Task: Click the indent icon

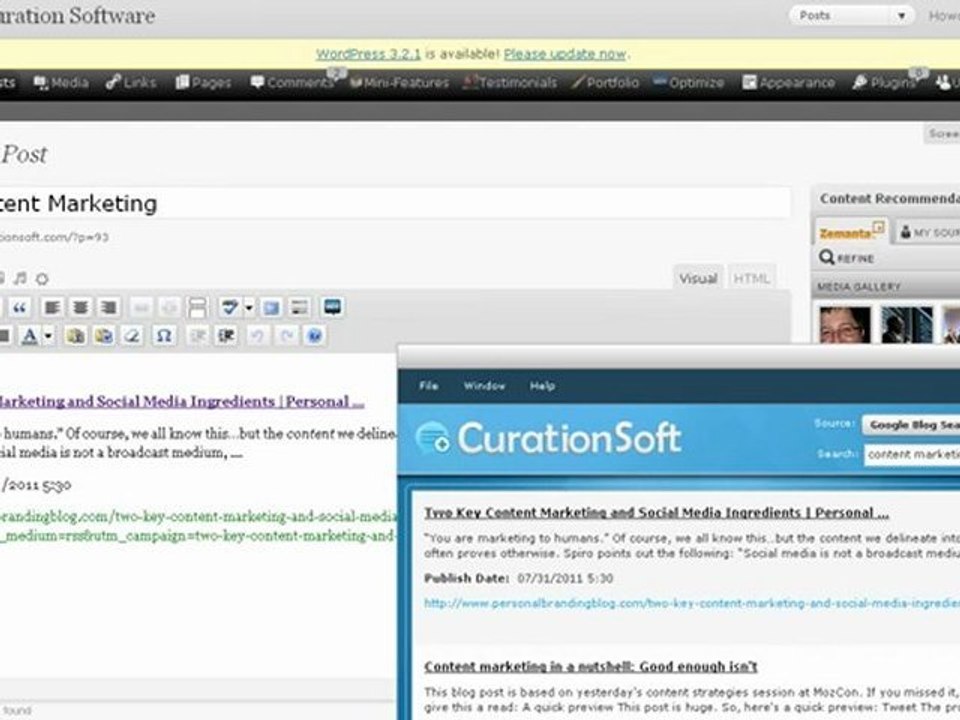Action: pyautogui.click(x=227, y=336)
